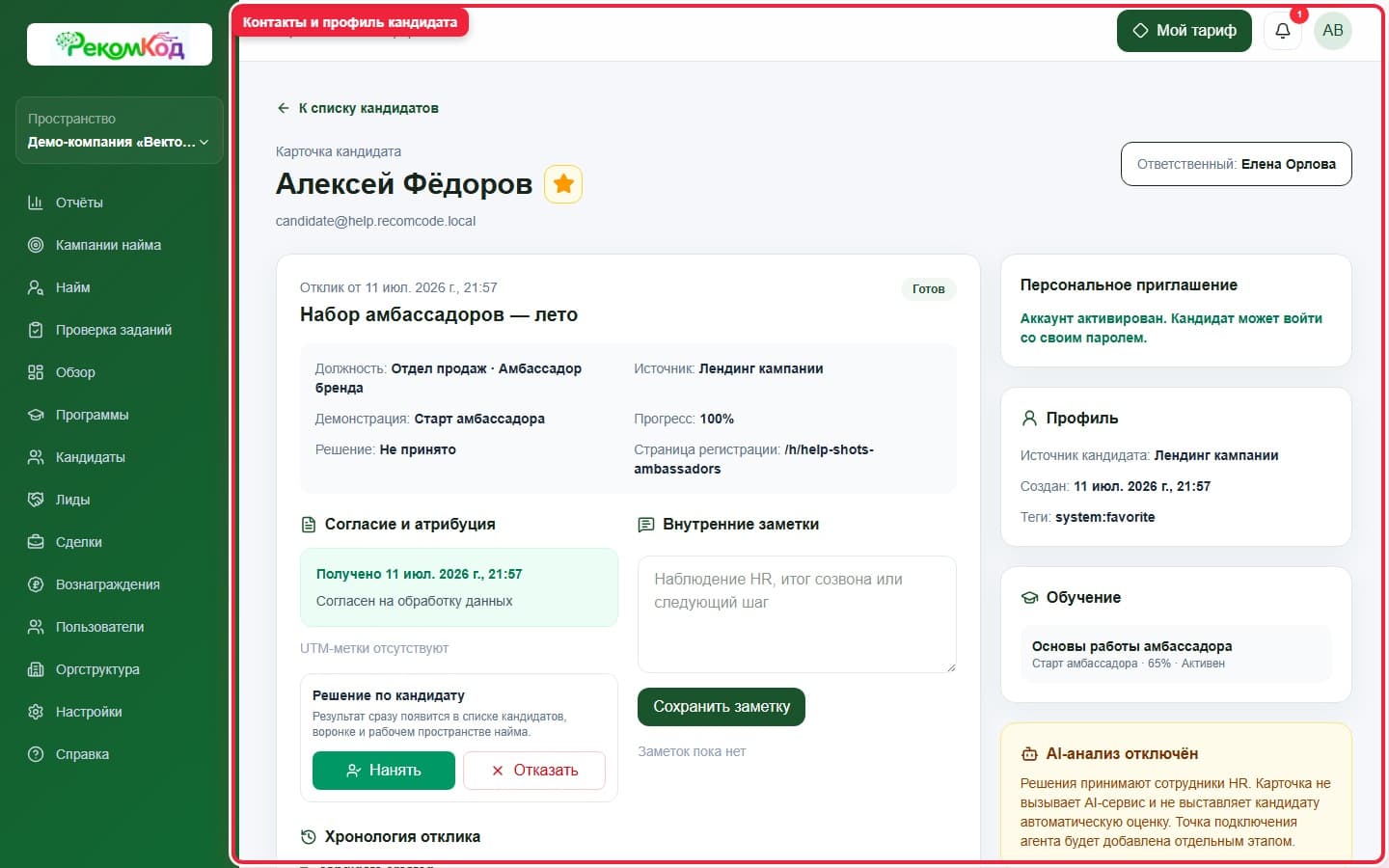This screenshot has height=868, width=1389.
Task: Open the Кандидаты menu item
Action: [x=120, y=457]
